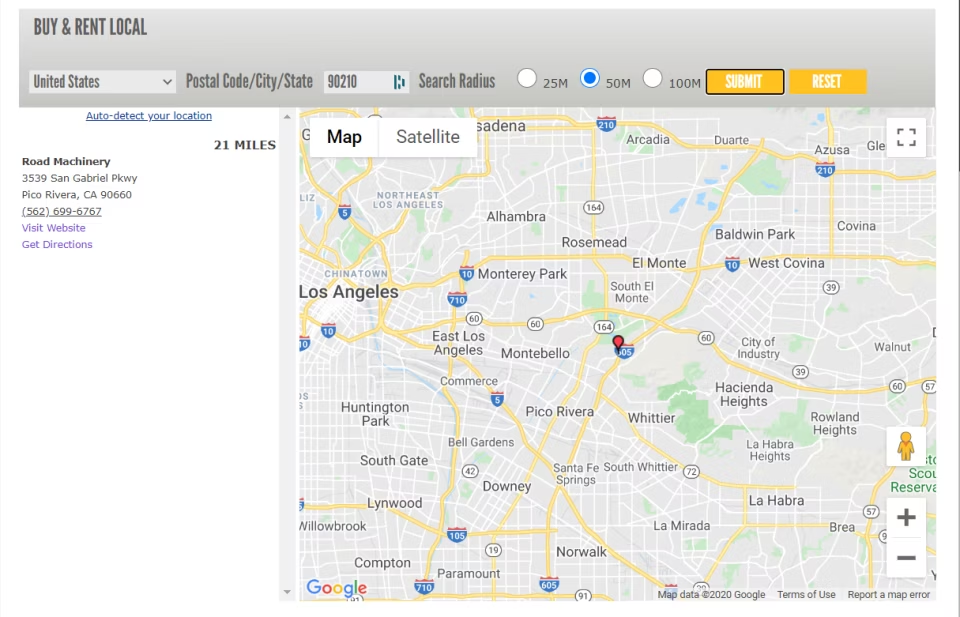Image resolution: width=960 pixels, height=617 pixels.
Task: Click Road Machinery dealer name
Action: point(66,162)
